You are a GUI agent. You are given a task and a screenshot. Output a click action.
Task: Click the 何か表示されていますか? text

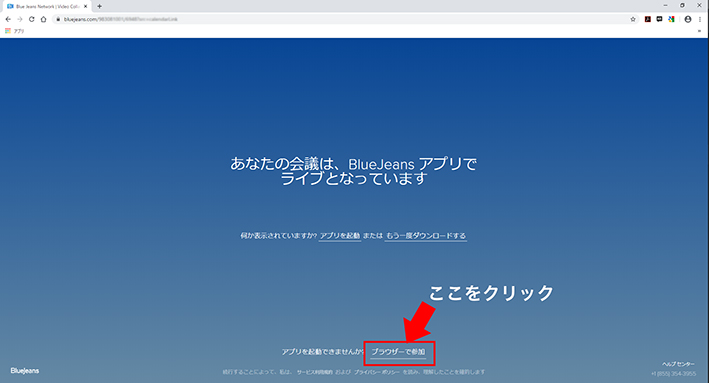coord(278,236)
